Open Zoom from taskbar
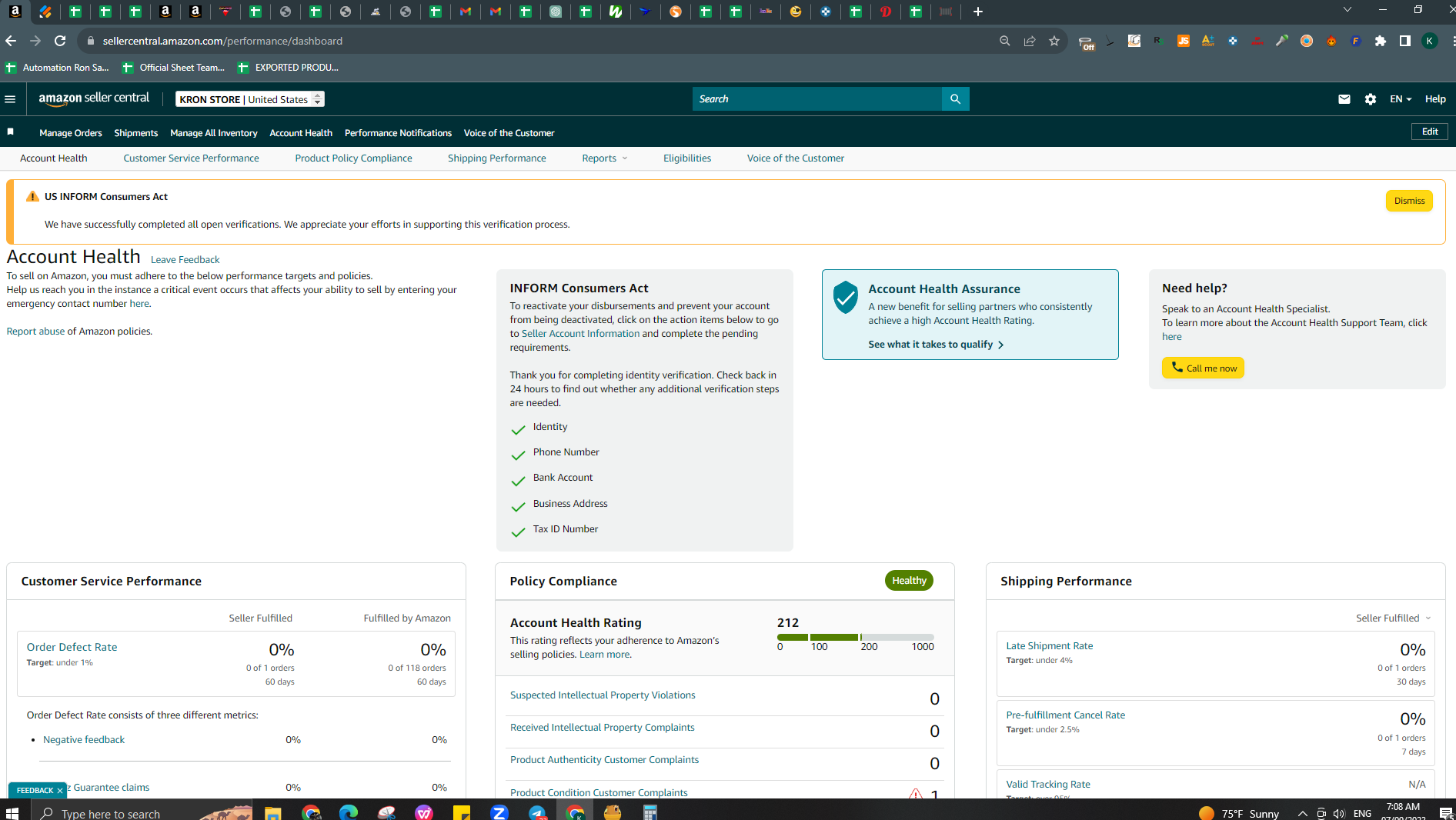Image resolution: width=1456 pixels, height=820 pixels. (x=499, y=812)
